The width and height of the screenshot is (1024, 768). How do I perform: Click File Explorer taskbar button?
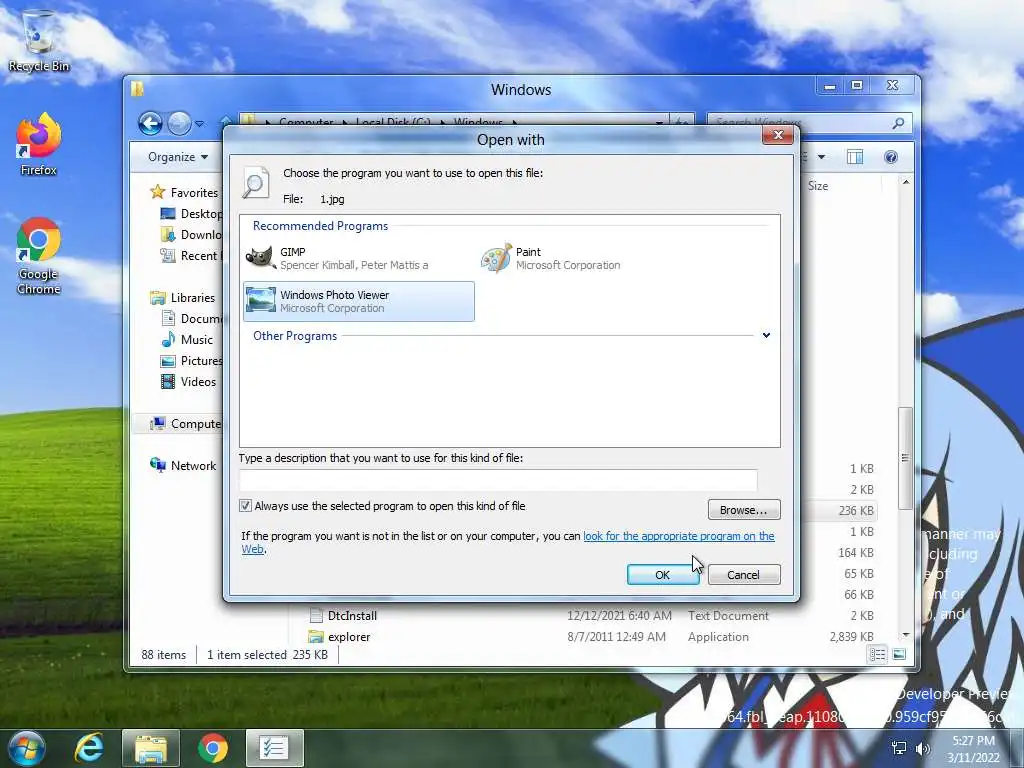click(x=151, y=748)
